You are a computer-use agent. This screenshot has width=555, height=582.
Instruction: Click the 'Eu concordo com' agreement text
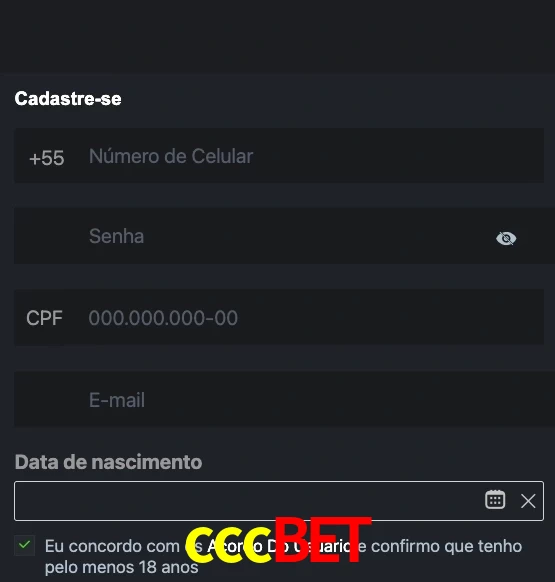pyautogui.click(x=112, y=546)
